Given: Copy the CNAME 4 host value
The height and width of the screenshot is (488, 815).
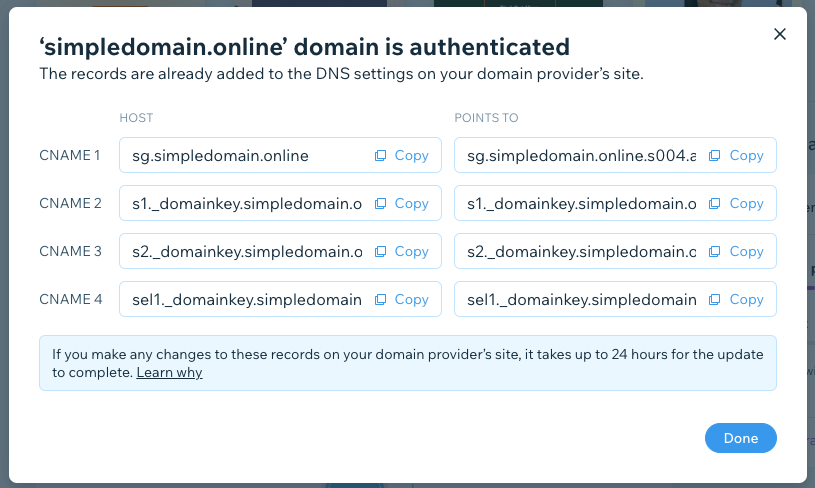Looking at the screenshot, I should [402, 299].
